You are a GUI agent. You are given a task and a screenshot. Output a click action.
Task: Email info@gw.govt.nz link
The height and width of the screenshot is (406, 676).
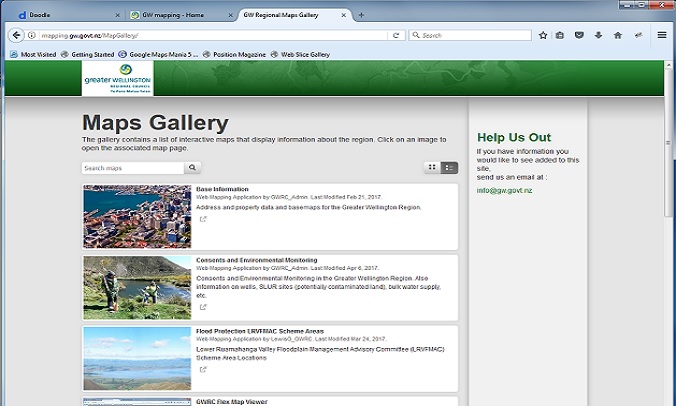coord(504,191)
